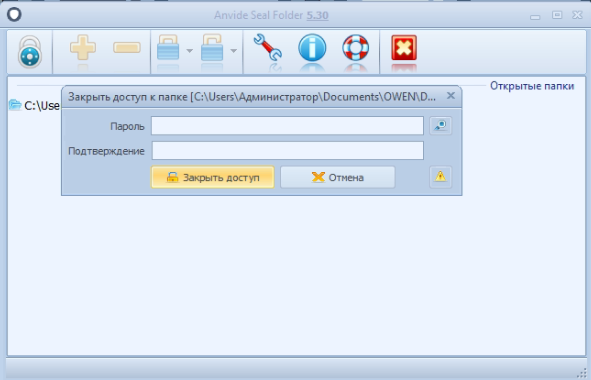
Task: Add a folder with the plus icon
Action: pyautogui.click(x=83, y=48)
